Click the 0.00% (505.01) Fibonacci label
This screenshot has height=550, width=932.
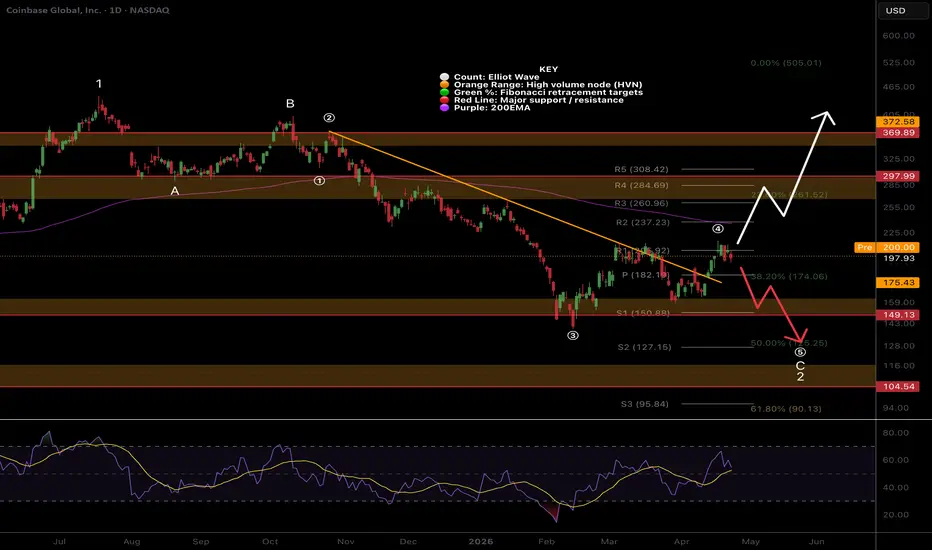[x=786, y=63]
